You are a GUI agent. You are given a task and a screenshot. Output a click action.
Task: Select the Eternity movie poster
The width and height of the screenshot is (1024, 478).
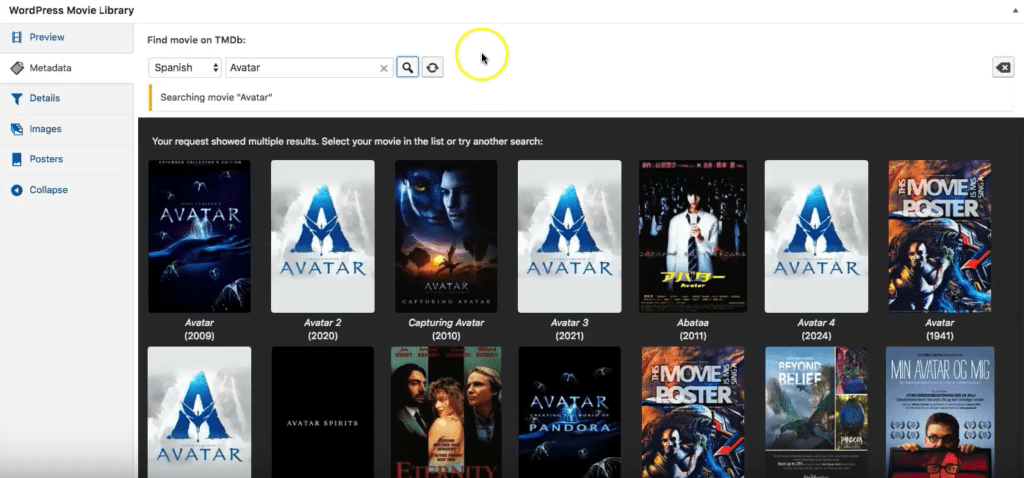pos(446,412)
